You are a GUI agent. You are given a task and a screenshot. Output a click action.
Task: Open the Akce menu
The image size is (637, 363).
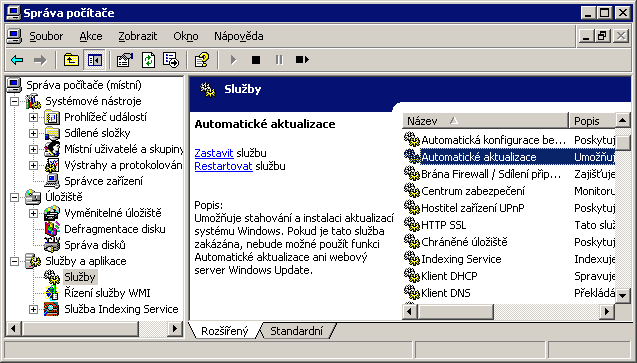91,37
